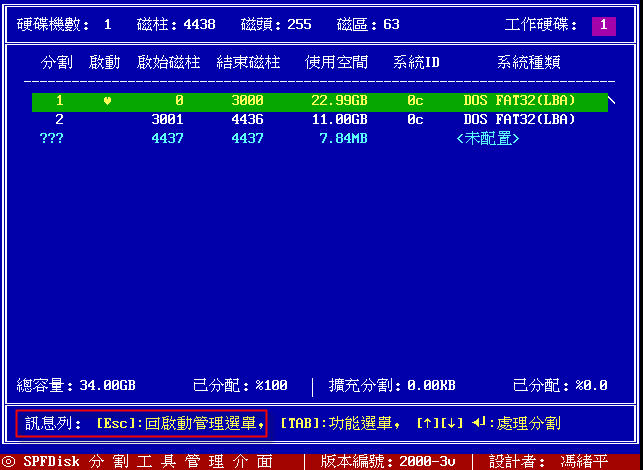
Task: Click DOS FAT32(LBA) type of partition 2
Action: coord(520,120)
